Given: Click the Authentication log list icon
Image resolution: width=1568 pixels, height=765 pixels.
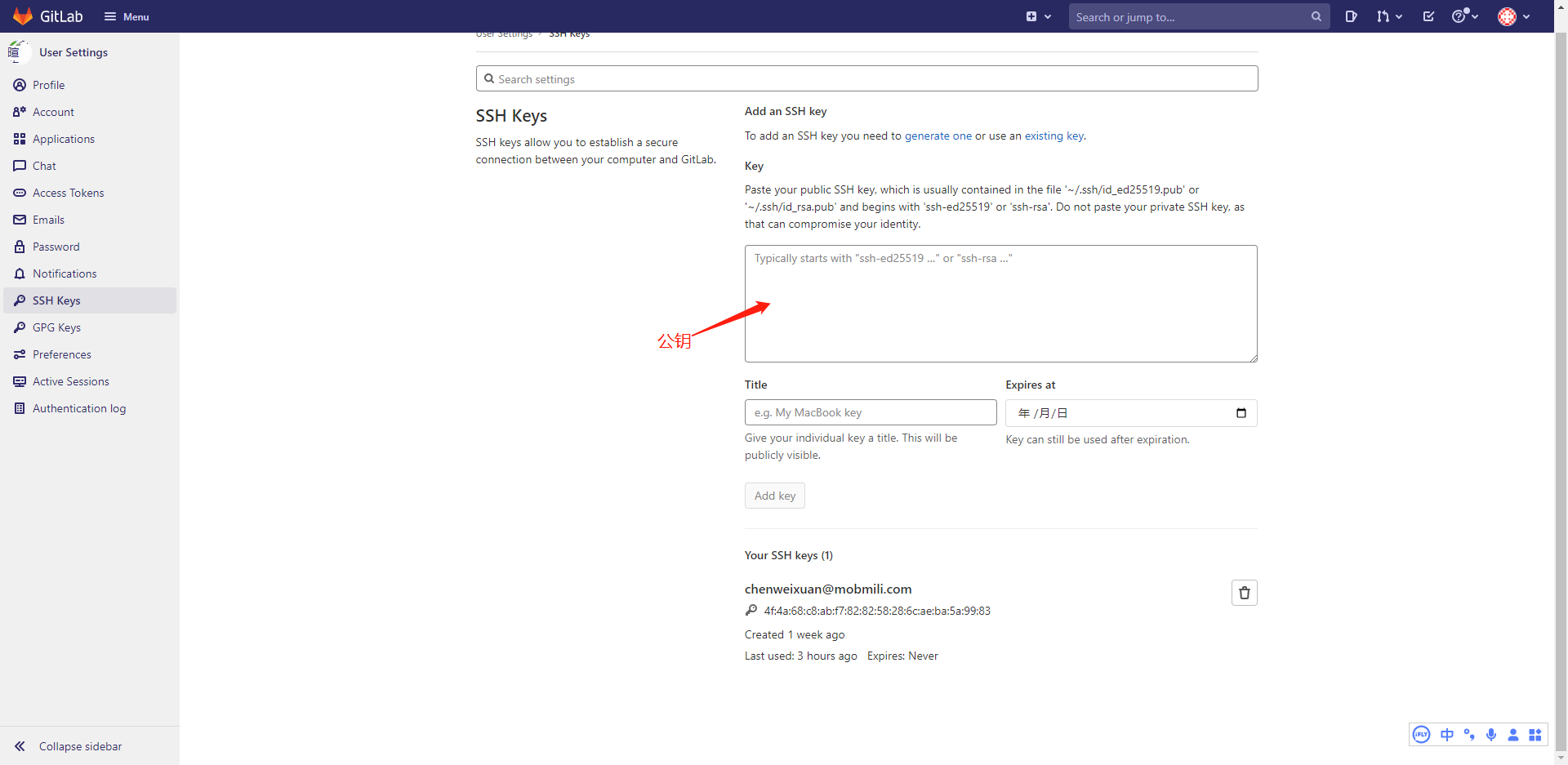Looking at the screenshot, I should (20, 408).
